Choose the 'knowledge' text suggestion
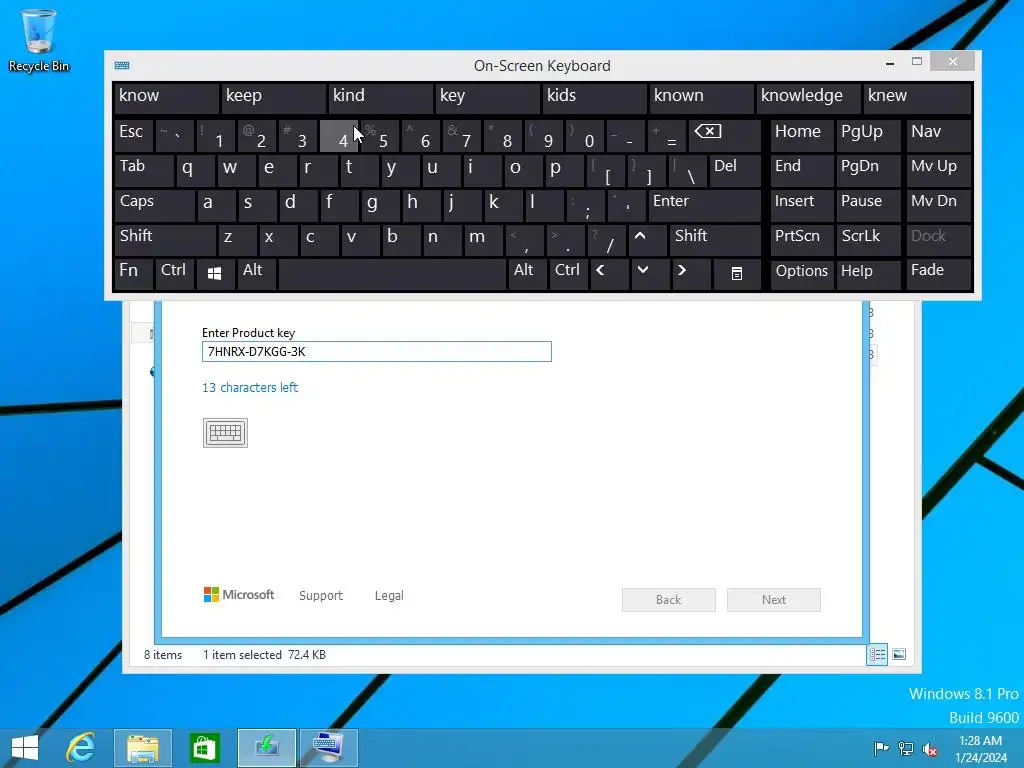1024x768 pixels. pos(808,98)
